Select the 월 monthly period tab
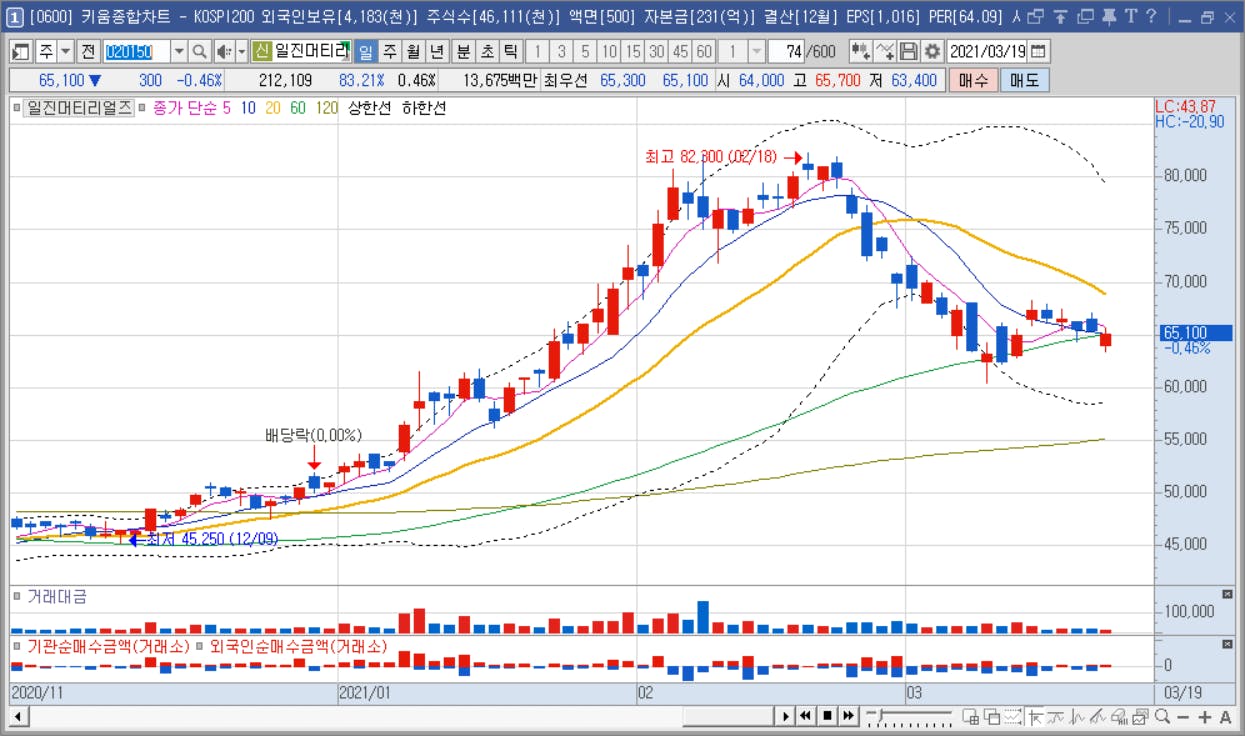This screenshot has width=1245, height=736. point(413,52)
